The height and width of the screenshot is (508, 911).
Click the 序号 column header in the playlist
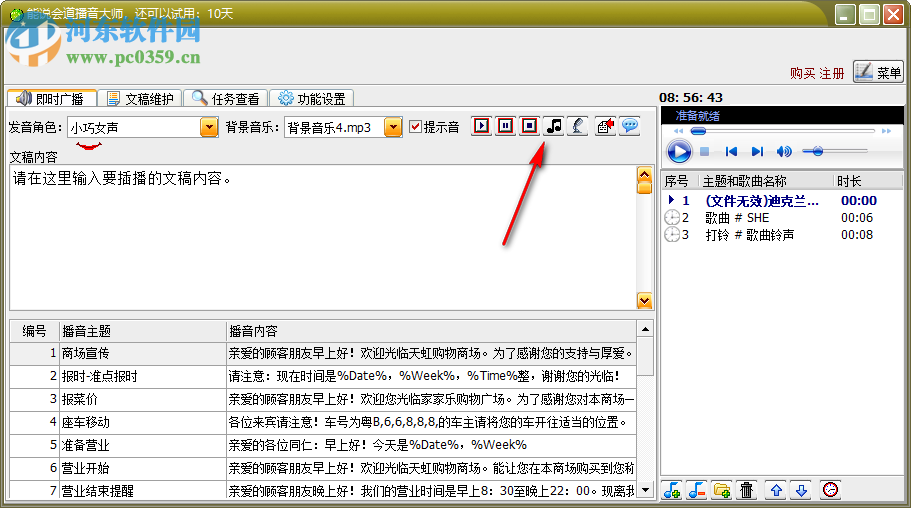click(x=680, y=181)
